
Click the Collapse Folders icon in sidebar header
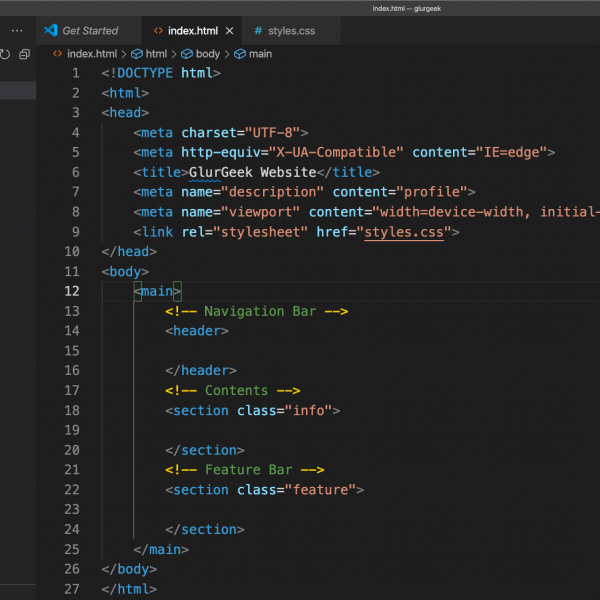(x=24, y=54)
